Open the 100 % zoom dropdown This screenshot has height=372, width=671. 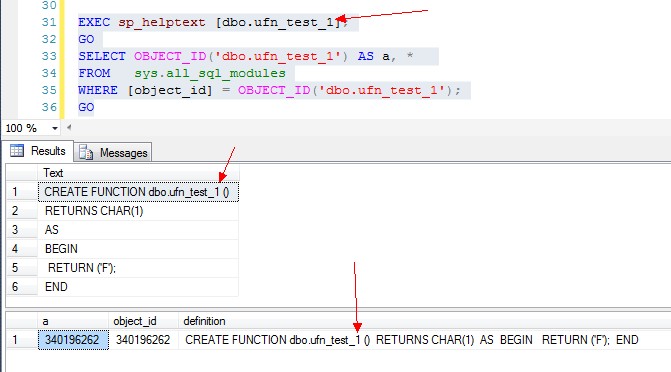[54, 128]
